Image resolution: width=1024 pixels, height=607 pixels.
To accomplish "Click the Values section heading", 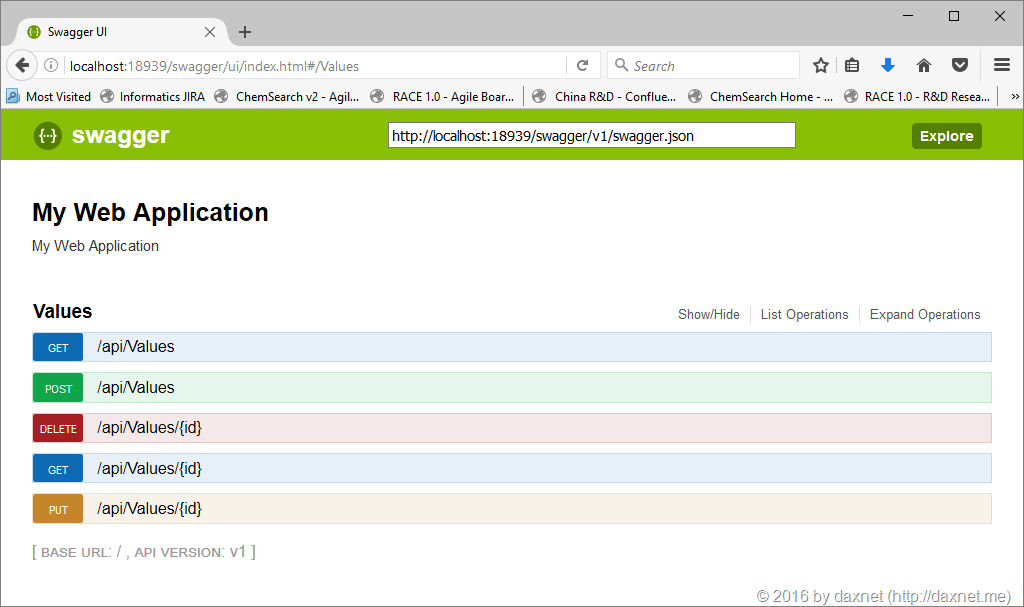I will pyautogui.click(x=63, y=312).
